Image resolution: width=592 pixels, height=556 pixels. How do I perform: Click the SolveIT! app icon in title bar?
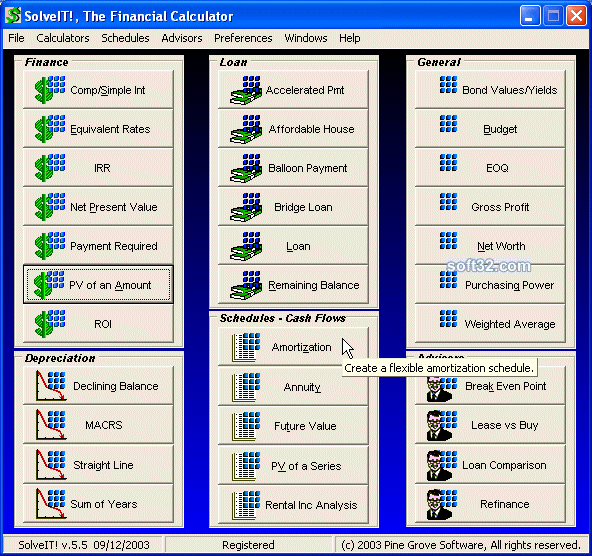13,16
